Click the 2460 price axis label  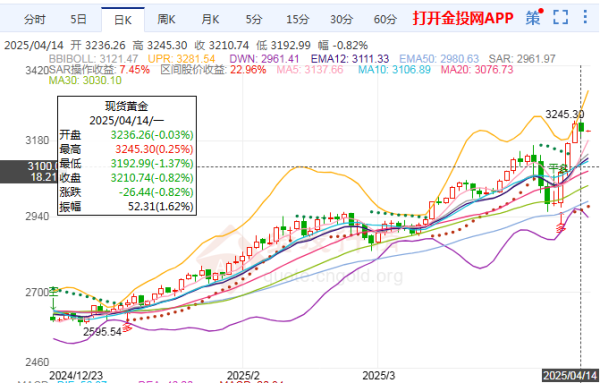pos(38,362)
